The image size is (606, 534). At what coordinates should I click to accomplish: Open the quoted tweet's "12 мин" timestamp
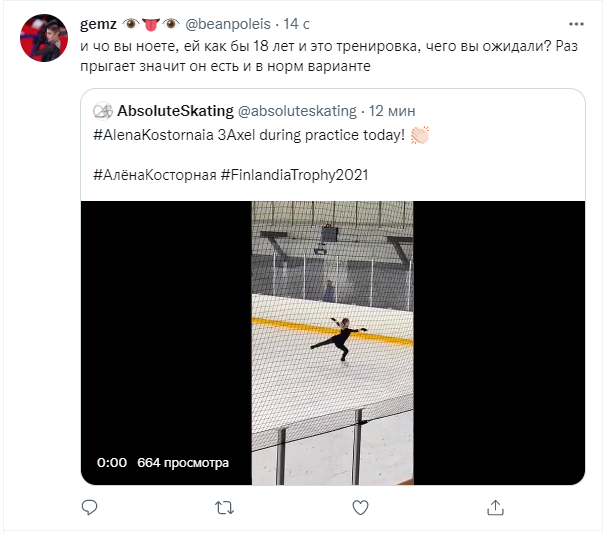click(393, 110)
